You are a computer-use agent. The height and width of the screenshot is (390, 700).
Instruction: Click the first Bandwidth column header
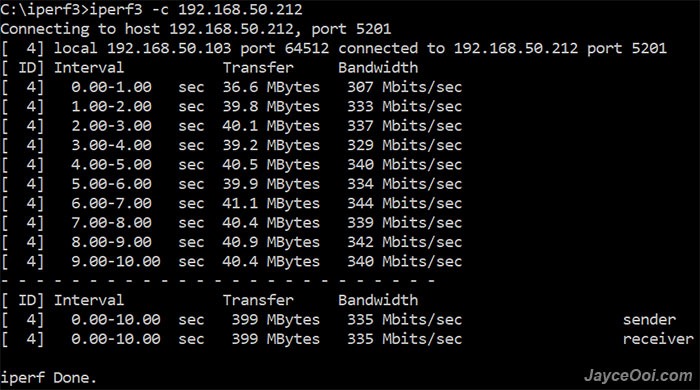[378, 67]
